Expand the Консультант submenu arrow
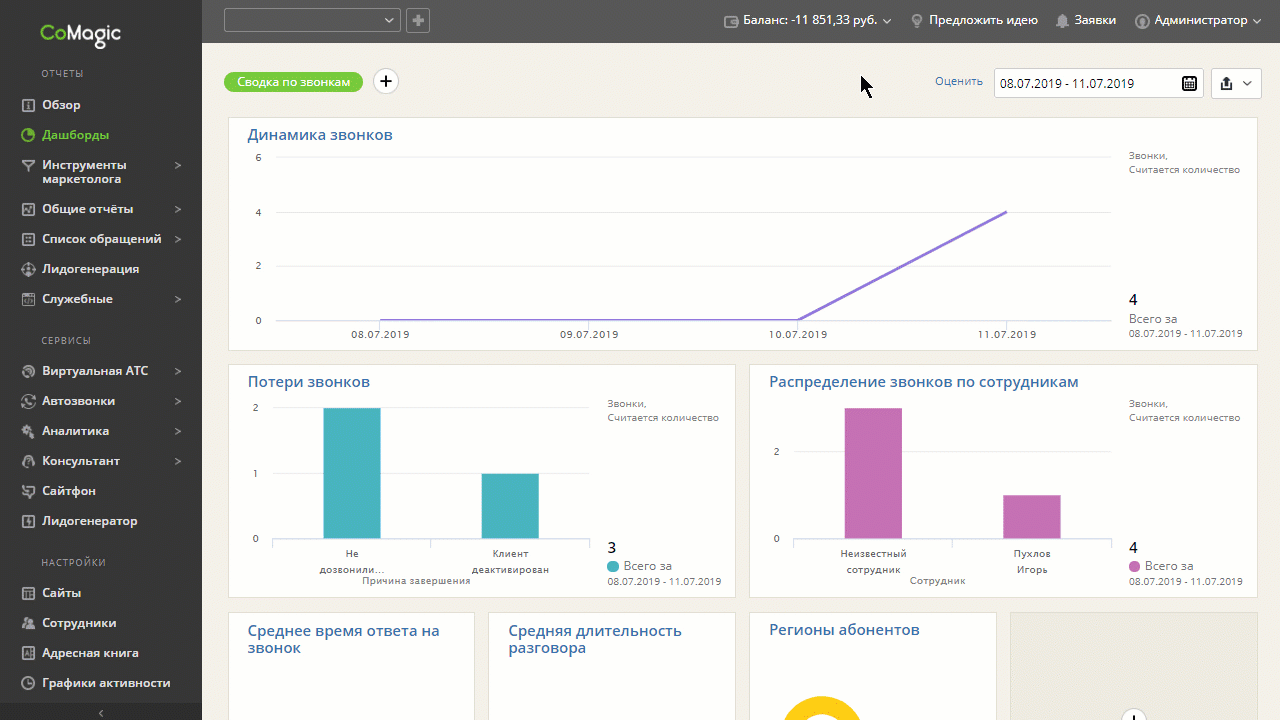Viewport: 1280px width, 720px height. pos(178,461)
